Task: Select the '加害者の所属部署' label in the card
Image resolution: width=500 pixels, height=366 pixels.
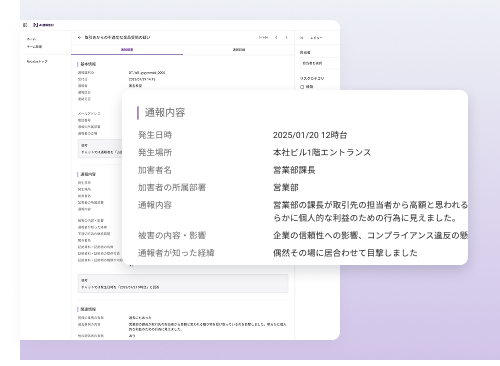Action: [172, 187]
